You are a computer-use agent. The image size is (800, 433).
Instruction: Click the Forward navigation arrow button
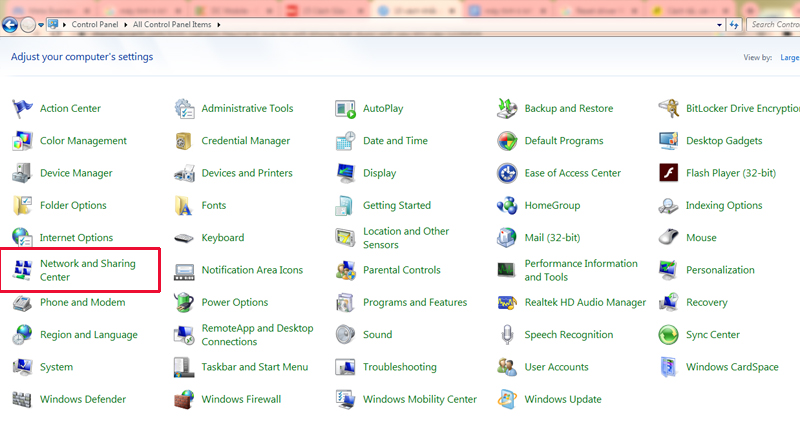(x=28, y=24)
